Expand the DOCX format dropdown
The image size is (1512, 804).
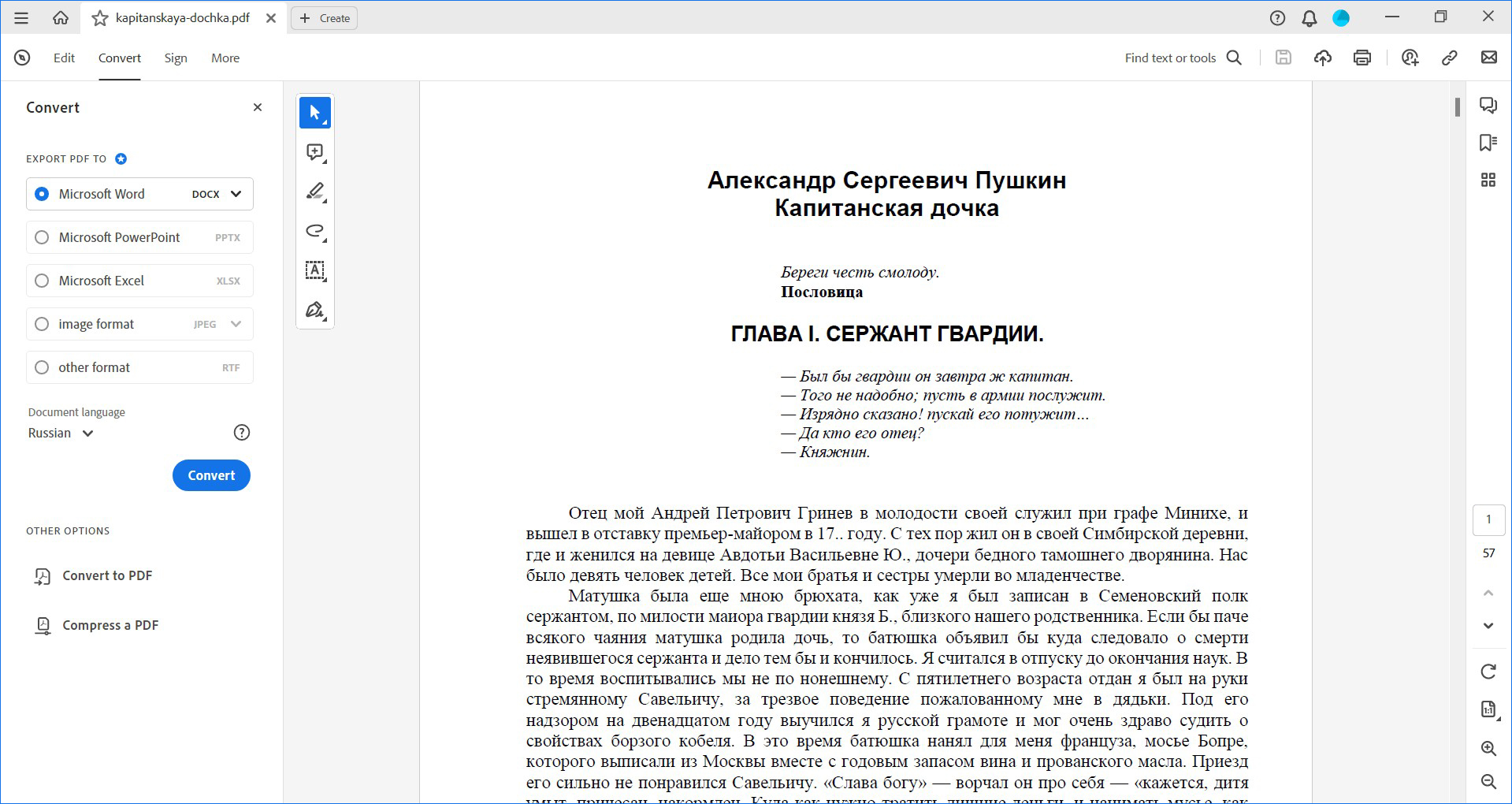[236, 194]
